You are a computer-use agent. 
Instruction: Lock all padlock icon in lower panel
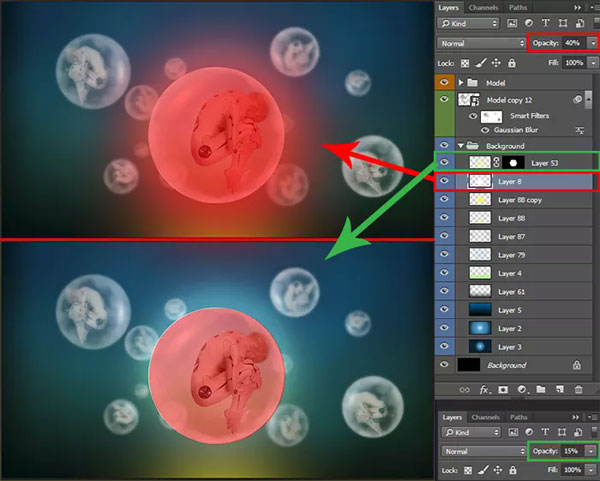click(x=513, y=470)
